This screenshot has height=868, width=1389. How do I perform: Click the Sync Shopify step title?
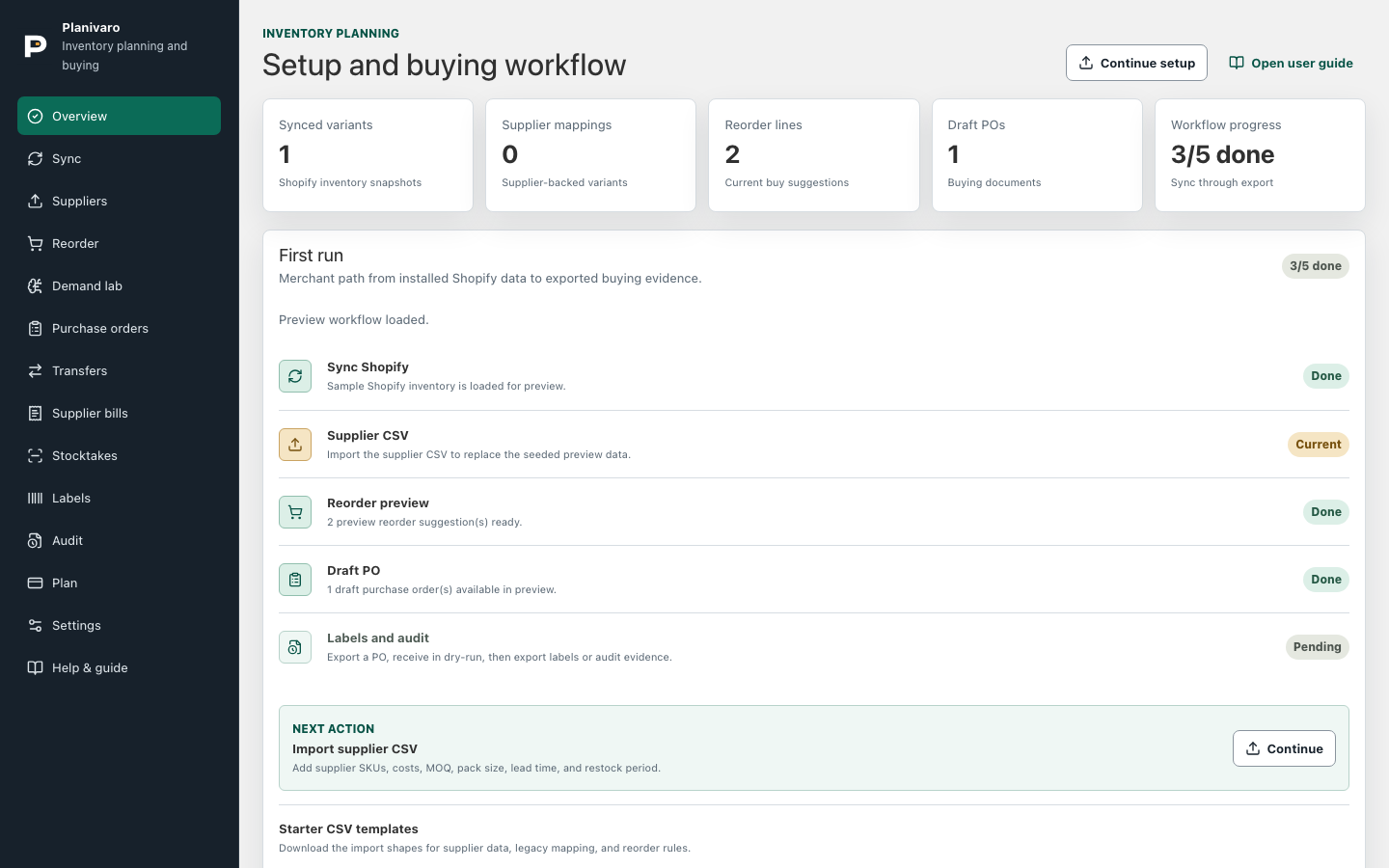(x=368, y=367)
